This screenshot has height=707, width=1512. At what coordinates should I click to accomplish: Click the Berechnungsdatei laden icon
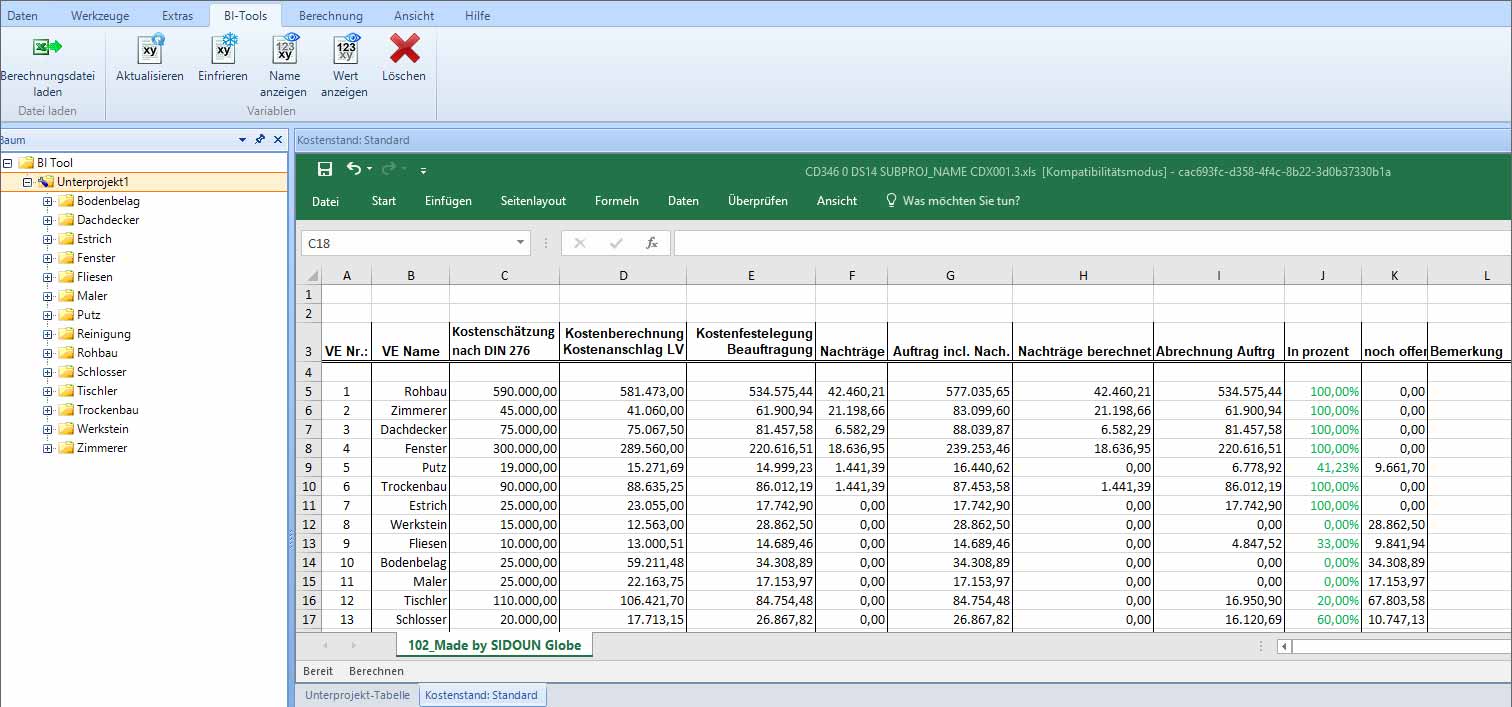[x=47, y=48]
